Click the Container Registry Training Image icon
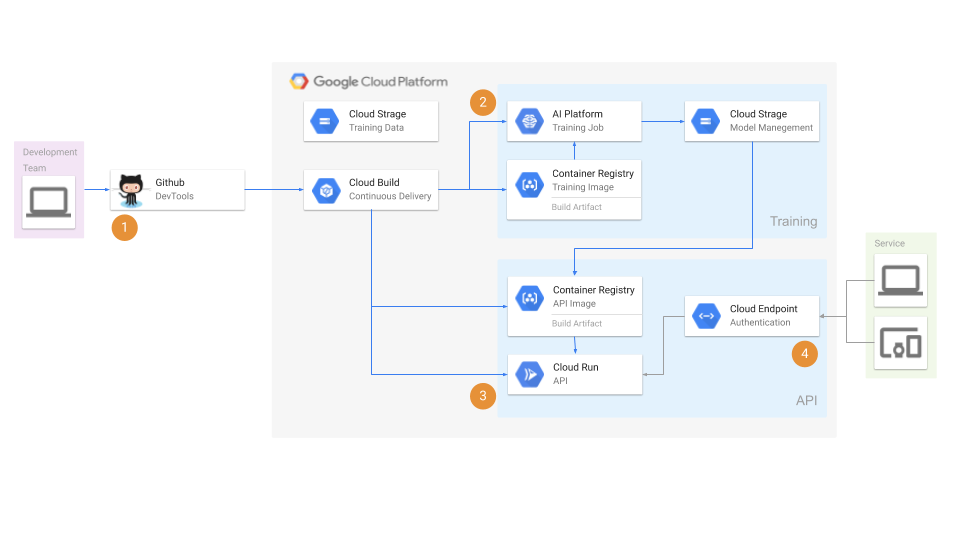 pyautogui.click(x=530, y=184)
